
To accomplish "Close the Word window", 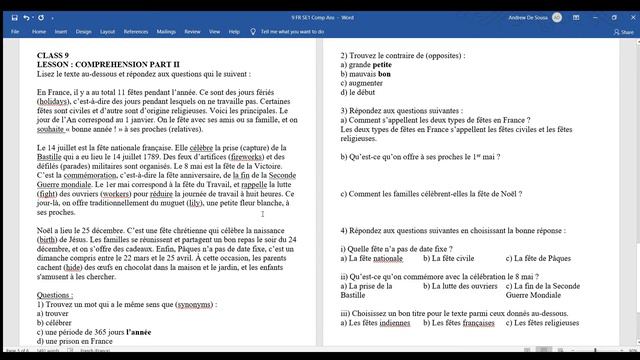I will pos(633,18).
